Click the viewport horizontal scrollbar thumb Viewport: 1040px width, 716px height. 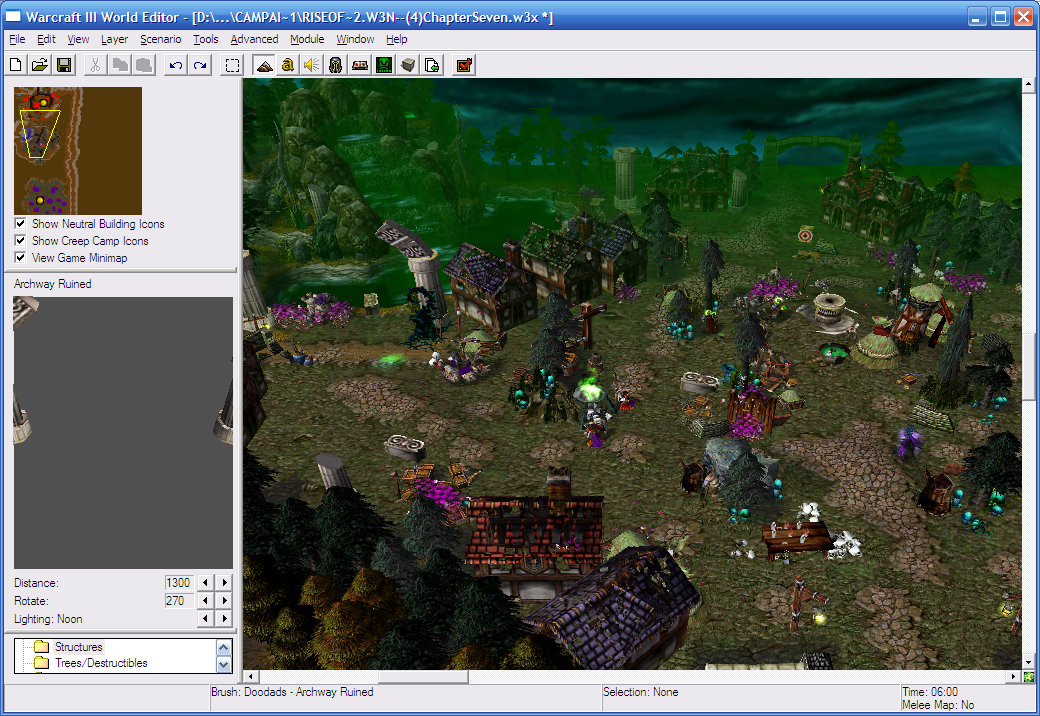(x=423, y=676)
